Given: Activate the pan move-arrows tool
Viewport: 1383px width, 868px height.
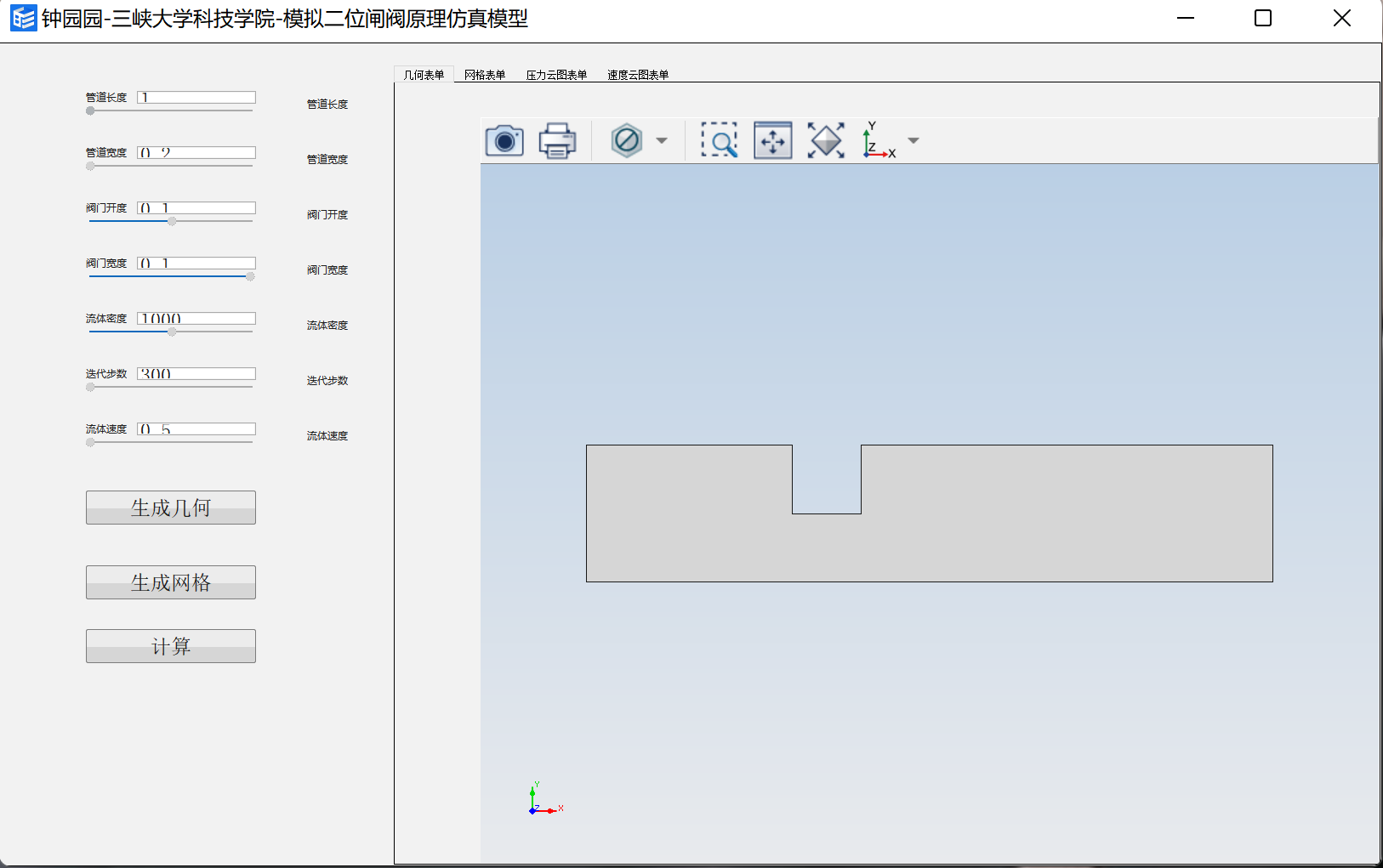Looking at the screenshot, I should [x=773, y=140].
